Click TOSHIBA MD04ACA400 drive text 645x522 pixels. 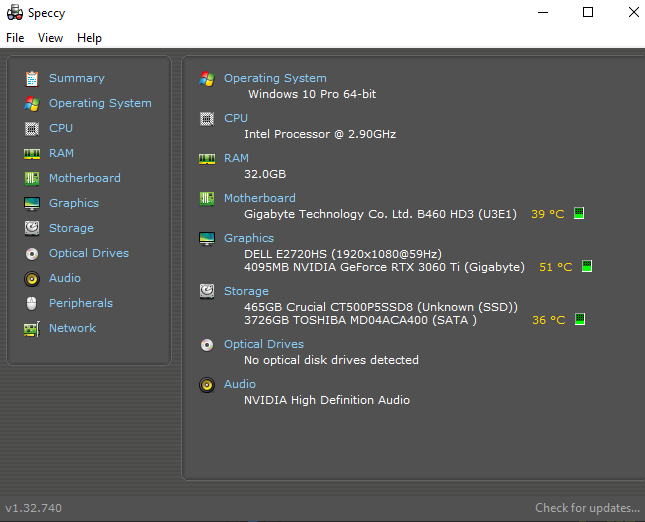(360, 320)
